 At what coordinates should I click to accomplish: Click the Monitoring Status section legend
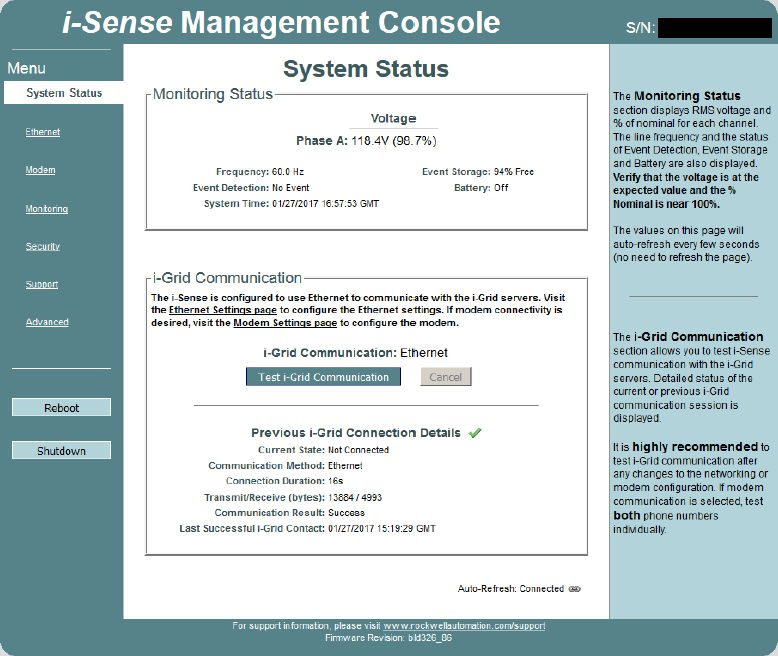[x=213, y=94]
